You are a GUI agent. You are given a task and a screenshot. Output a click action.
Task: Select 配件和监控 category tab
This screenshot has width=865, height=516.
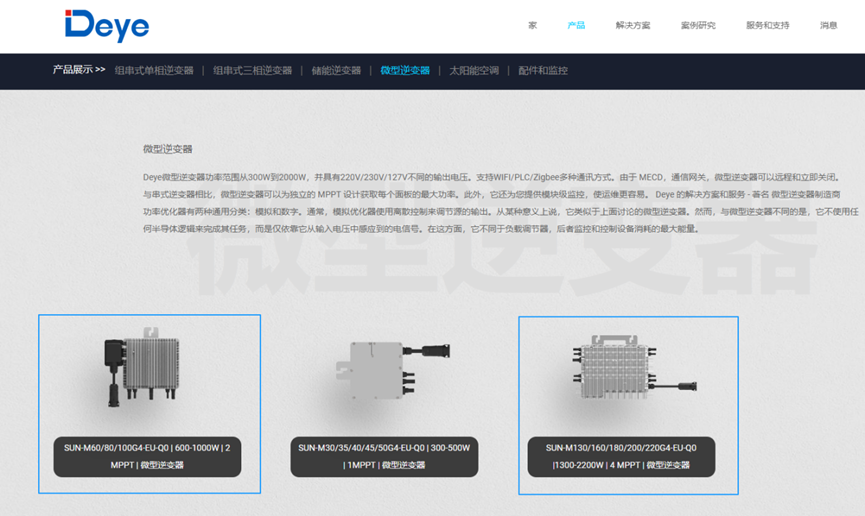click(x=543, y=71)
